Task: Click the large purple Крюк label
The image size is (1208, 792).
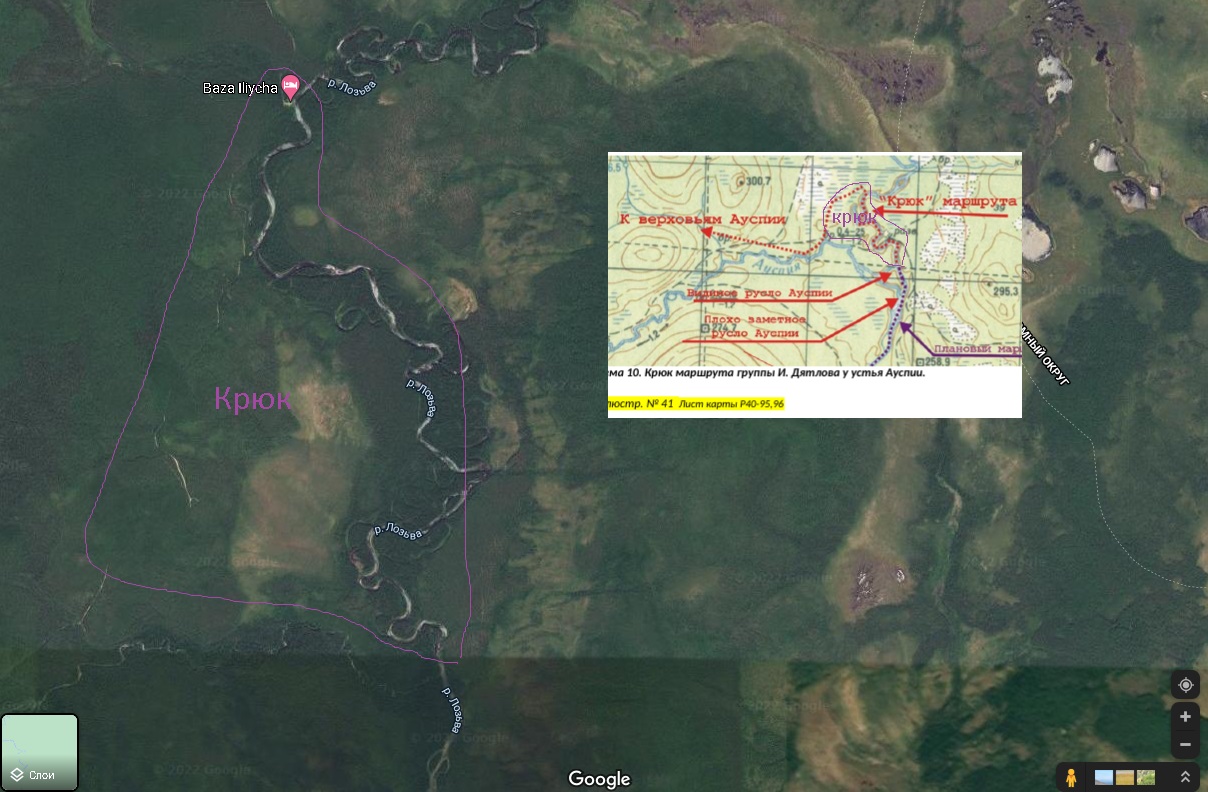Action: pyautogui.click(x=253, y=399)
